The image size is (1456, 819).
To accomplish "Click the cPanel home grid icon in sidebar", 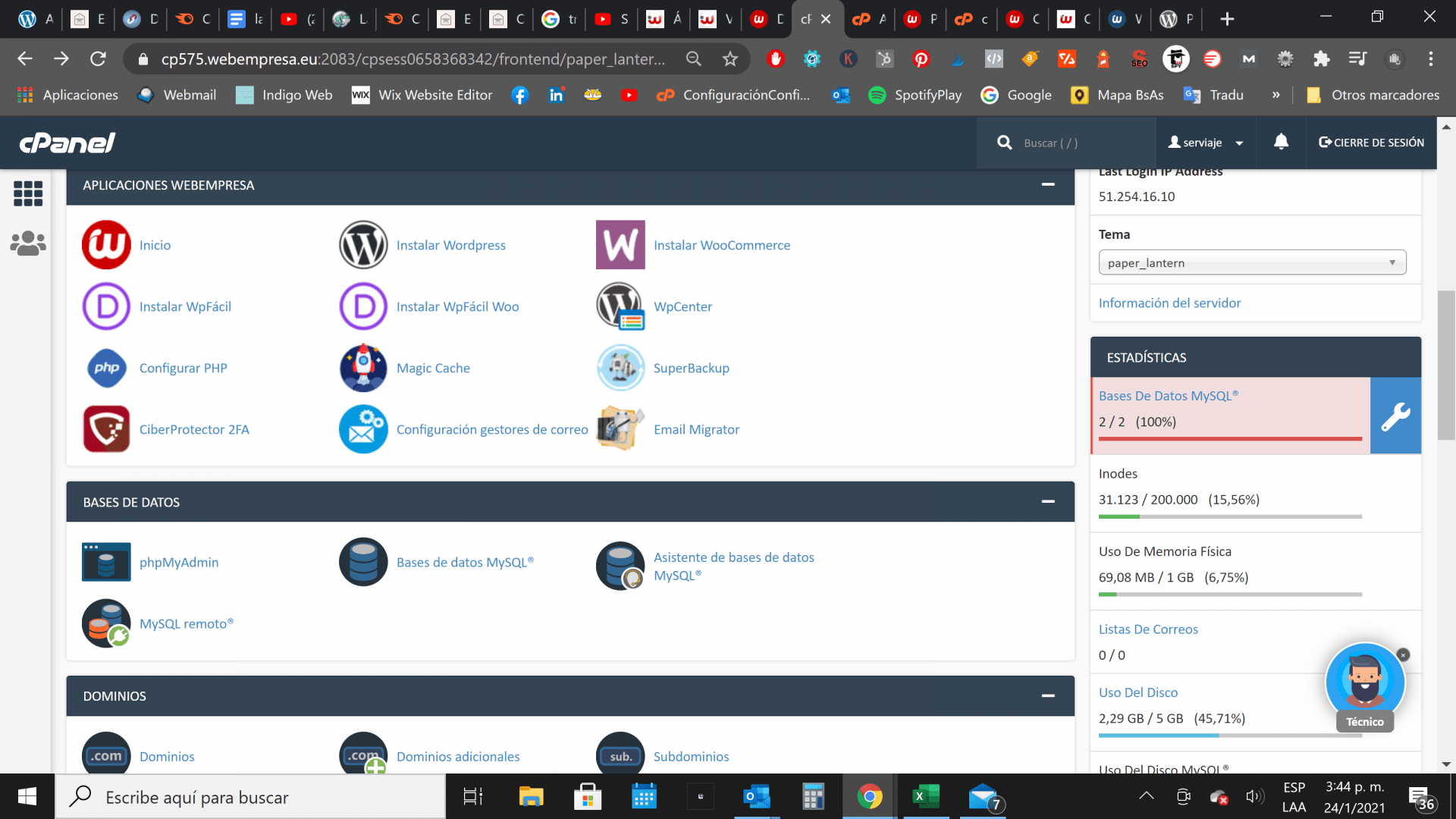I will (28, 194).
